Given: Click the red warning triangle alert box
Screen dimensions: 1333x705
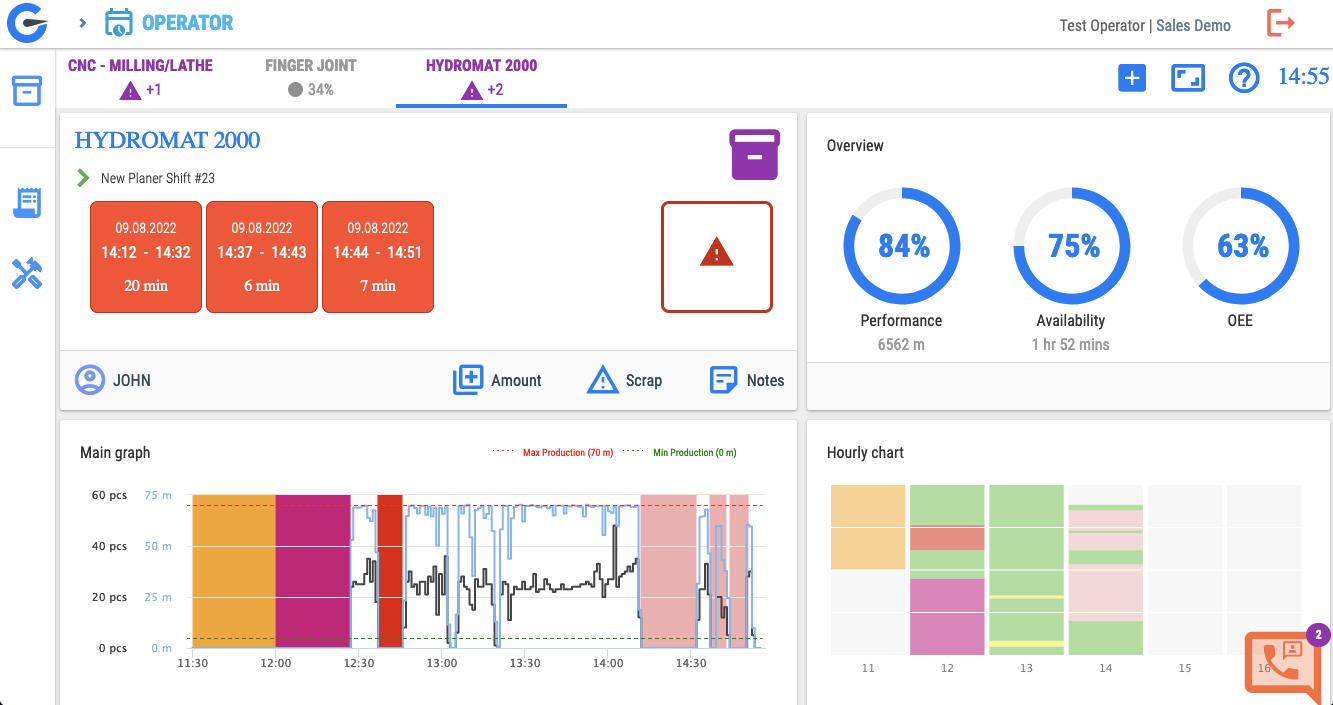Looking at the screenshot, I should tap(717, 257).
